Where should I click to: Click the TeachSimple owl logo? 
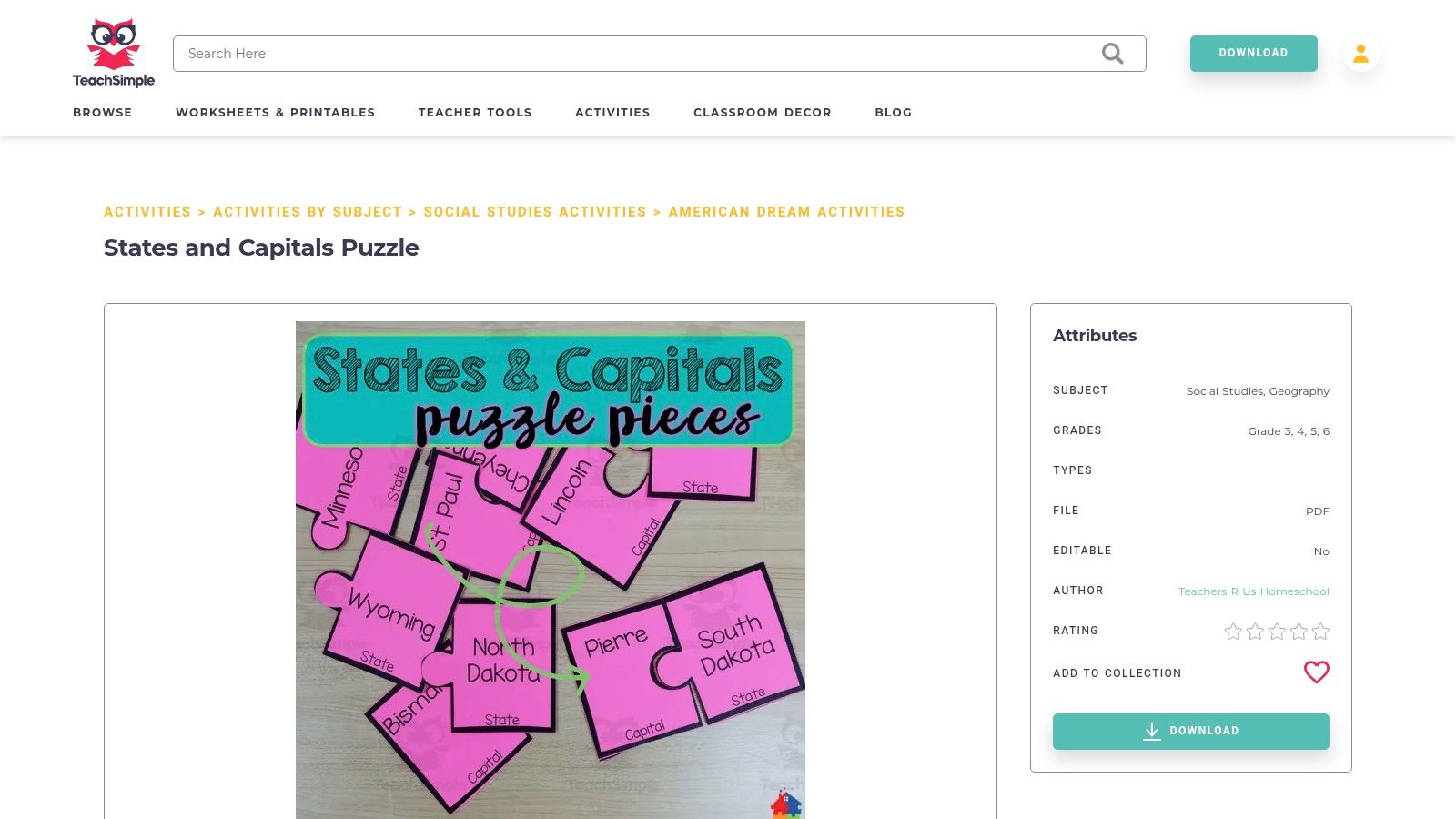(114, 53)
